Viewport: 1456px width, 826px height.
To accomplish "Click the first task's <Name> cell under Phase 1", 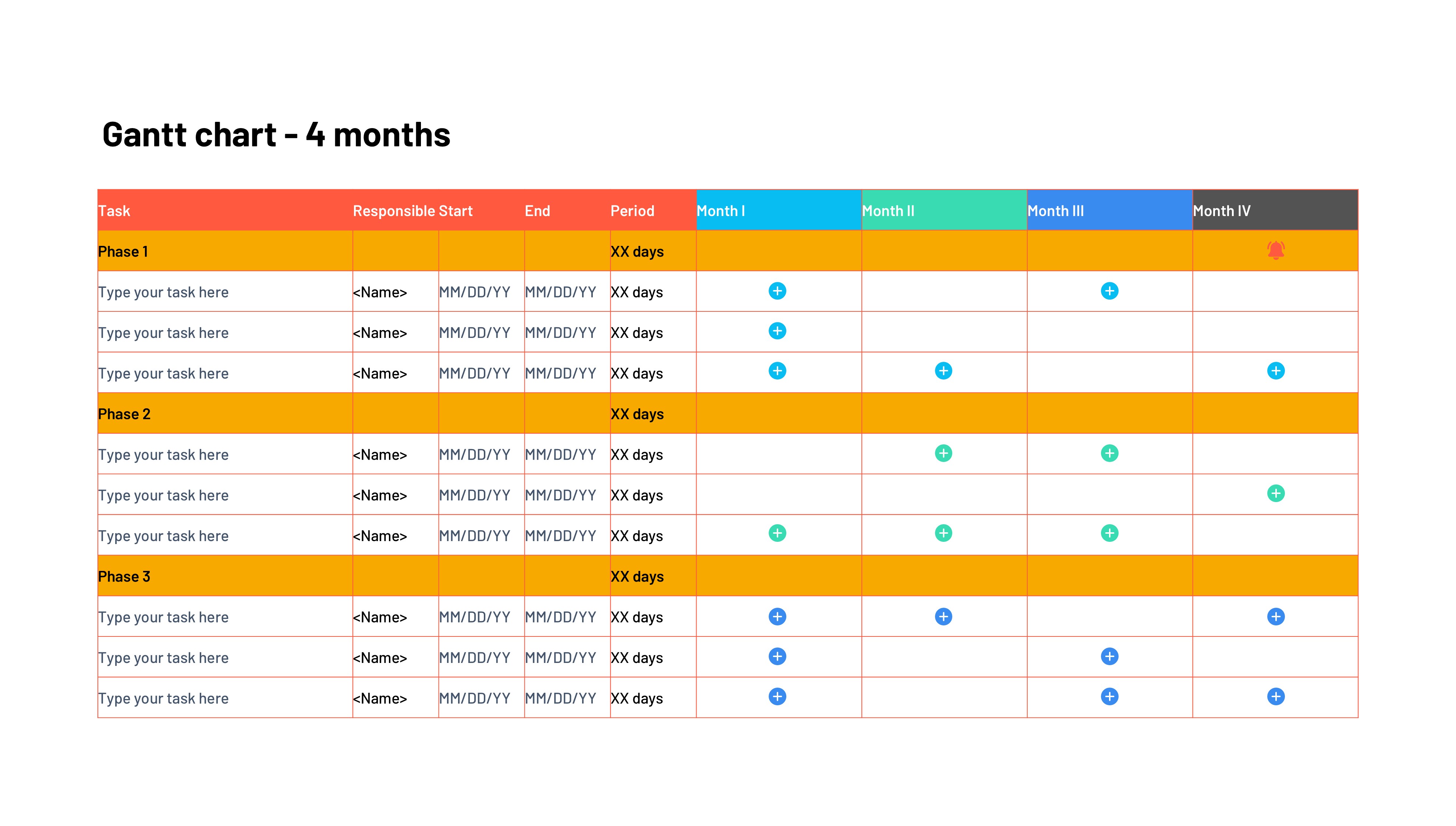I will coord(380,292).
